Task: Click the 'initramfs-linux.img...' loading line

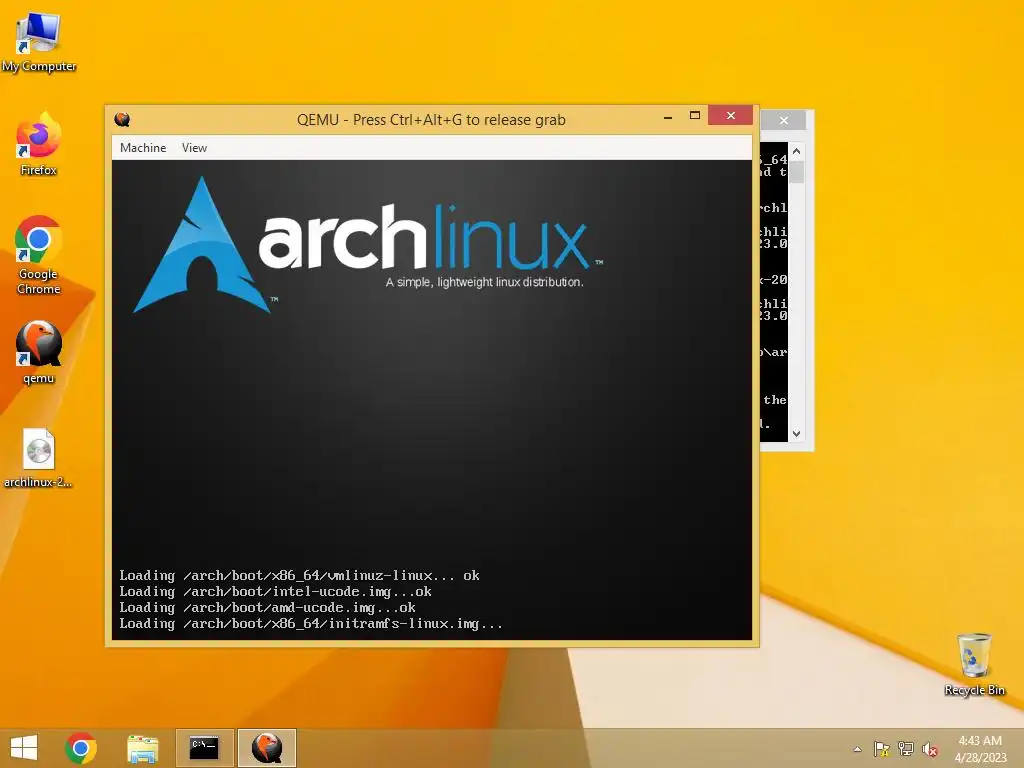Action: 311,624
